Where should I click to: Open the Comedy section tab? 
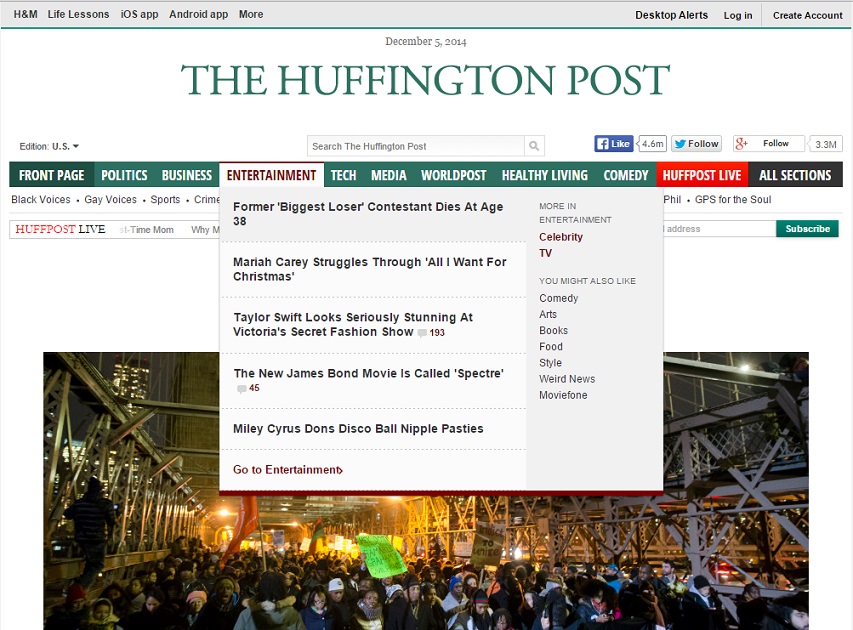(x=625, y=175)
